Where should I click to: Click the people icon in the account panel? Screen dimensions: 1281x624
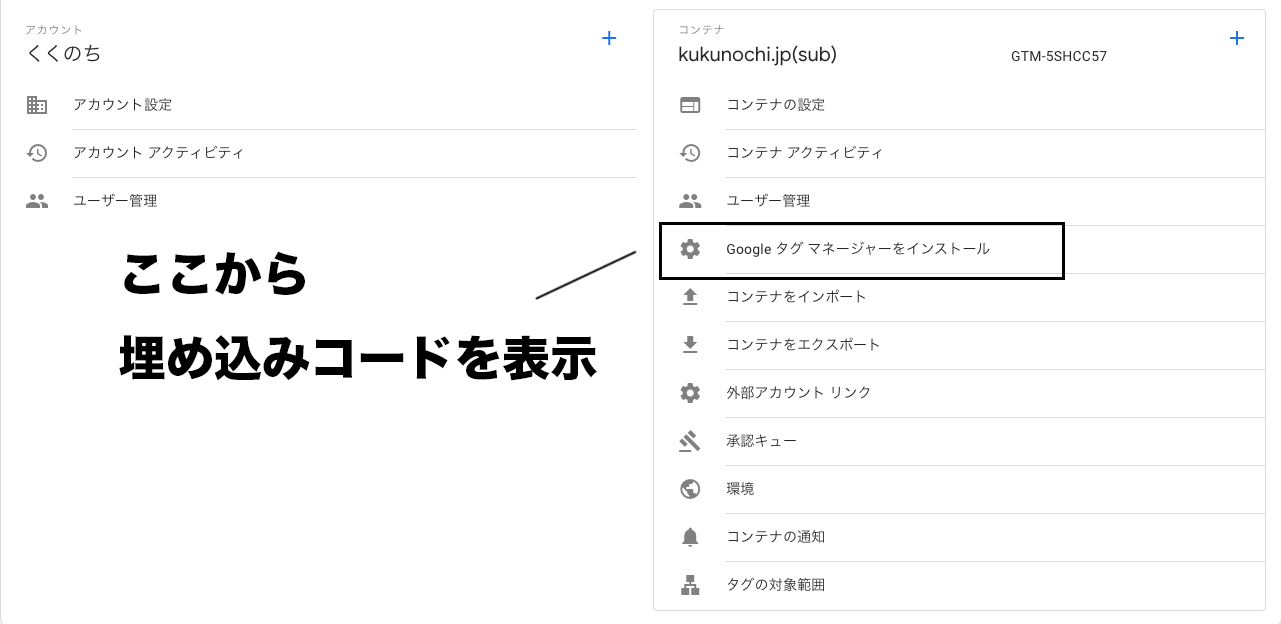tap(37, 201)
